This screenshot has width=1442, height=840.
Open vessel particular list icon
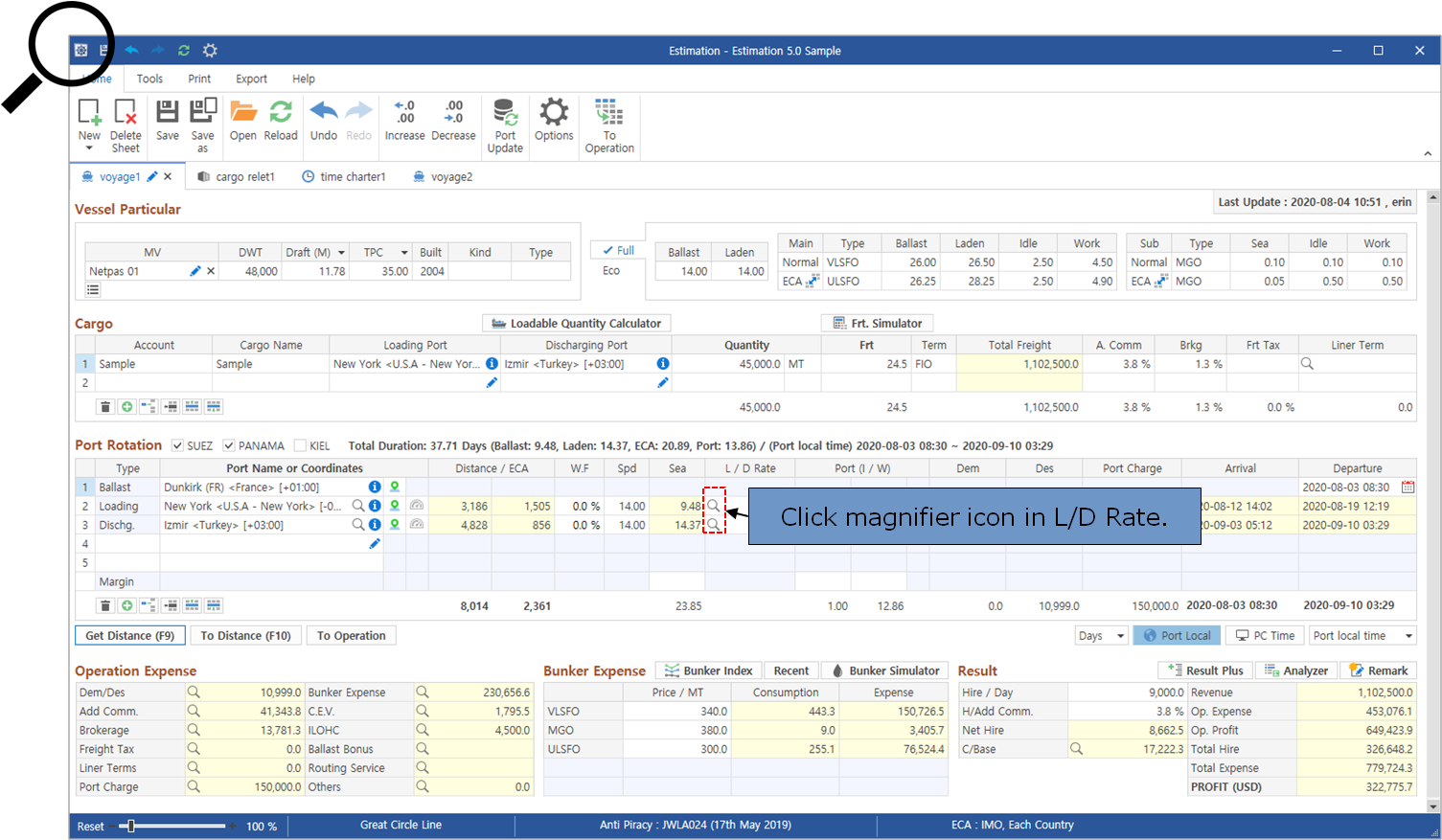[x=93, y=289]
